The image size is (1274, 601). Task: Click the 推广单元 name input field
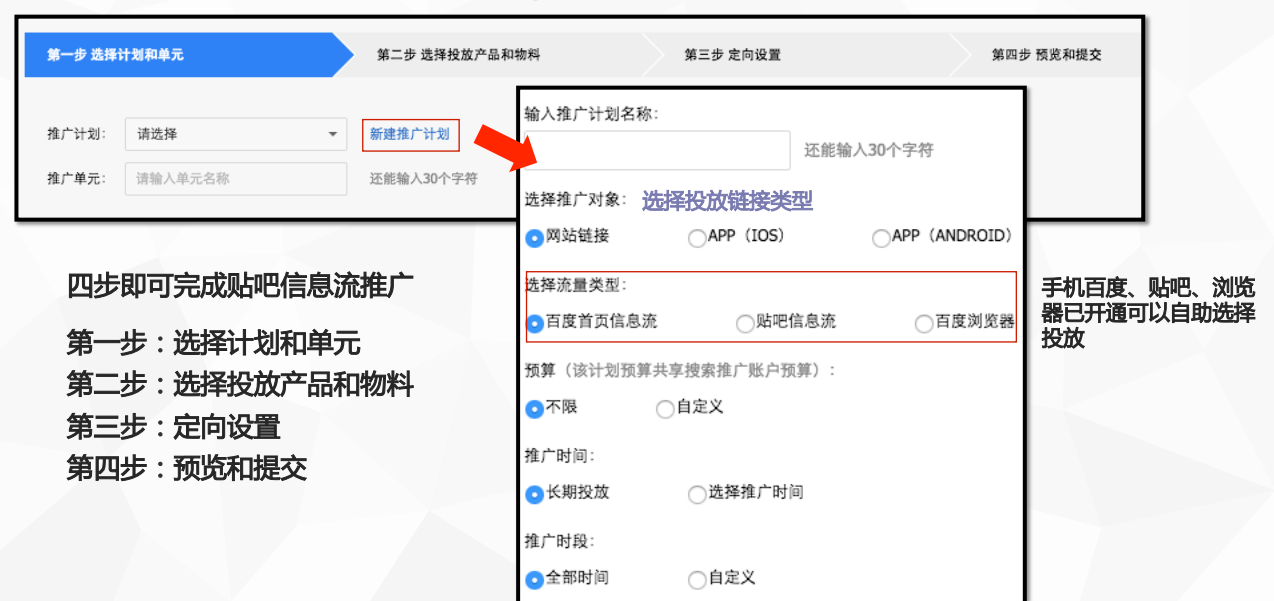236,179
